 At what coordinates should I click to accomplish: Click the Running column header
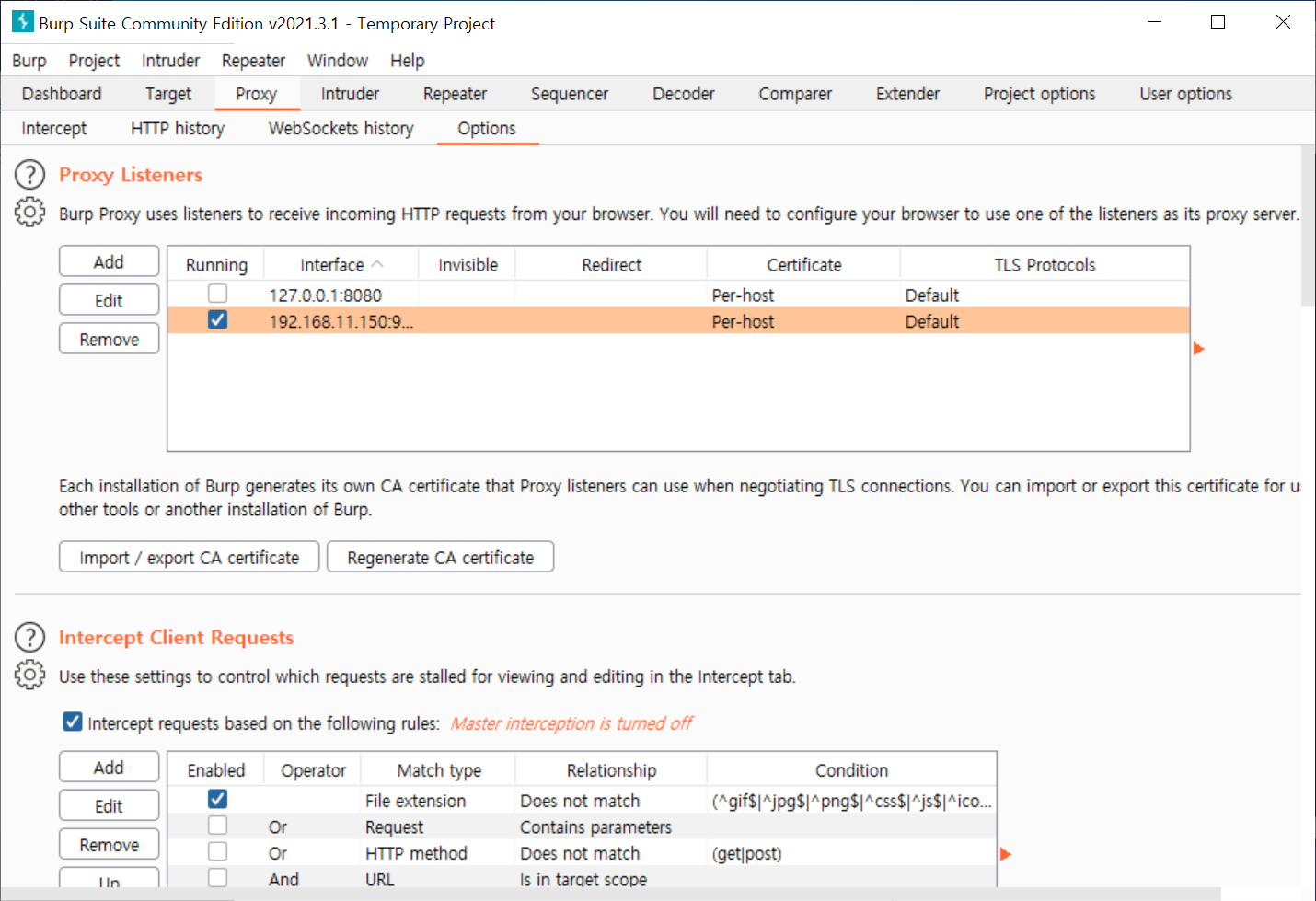[x=216, y=265]
